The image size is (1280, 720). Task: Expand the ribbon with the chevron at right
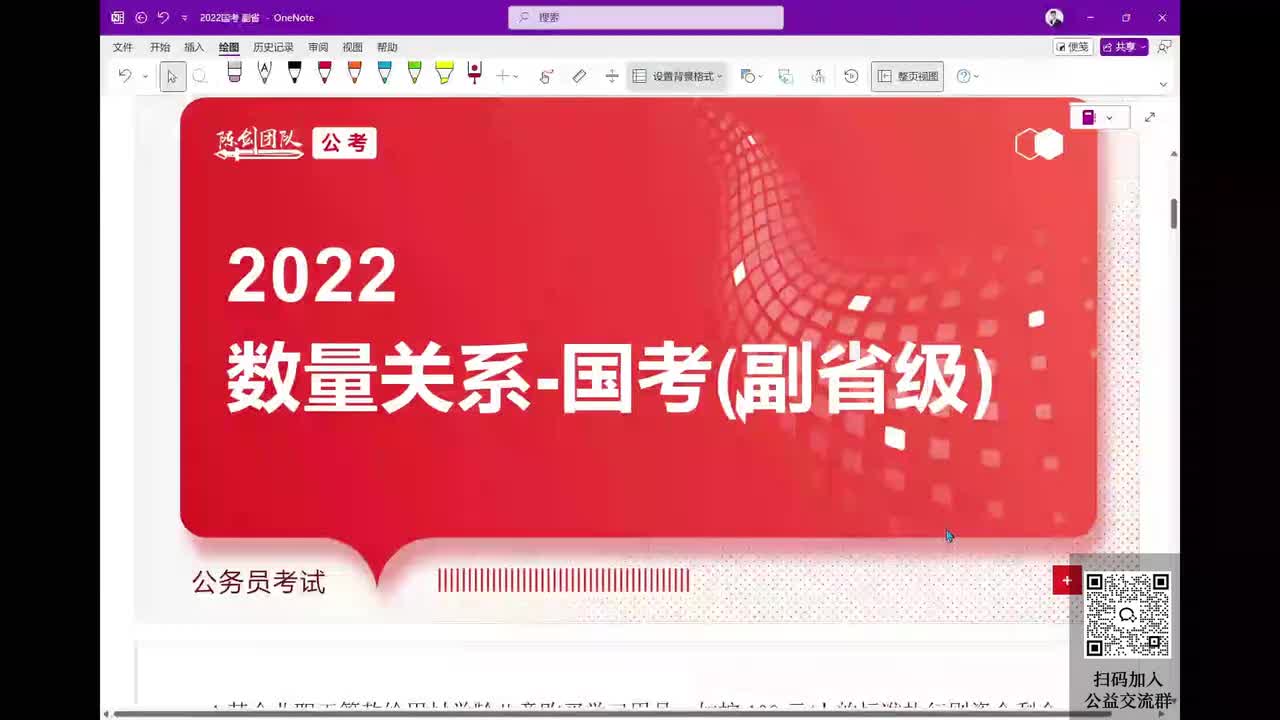click(1163, 84)
